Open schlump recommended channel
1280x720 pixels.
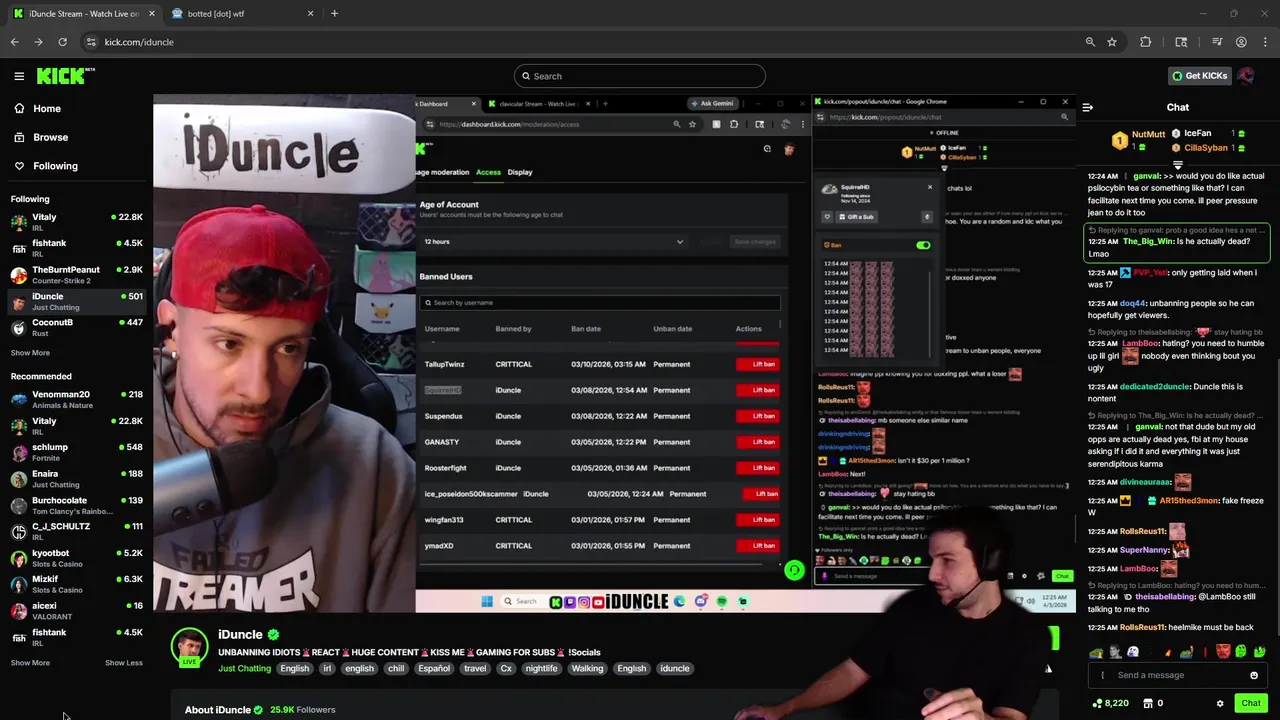coord(77,452)
